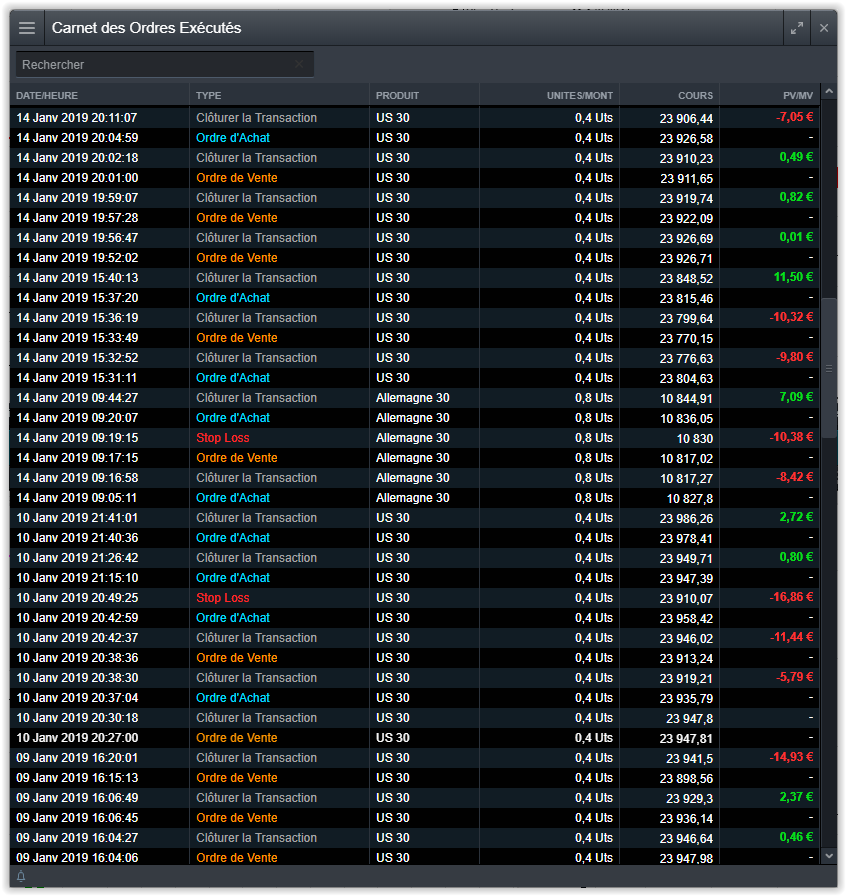The width and height of the screenshot is (846, 896).
Task: Select the row dated 14 Janv 2019 20:11:07
Action: 414,118
